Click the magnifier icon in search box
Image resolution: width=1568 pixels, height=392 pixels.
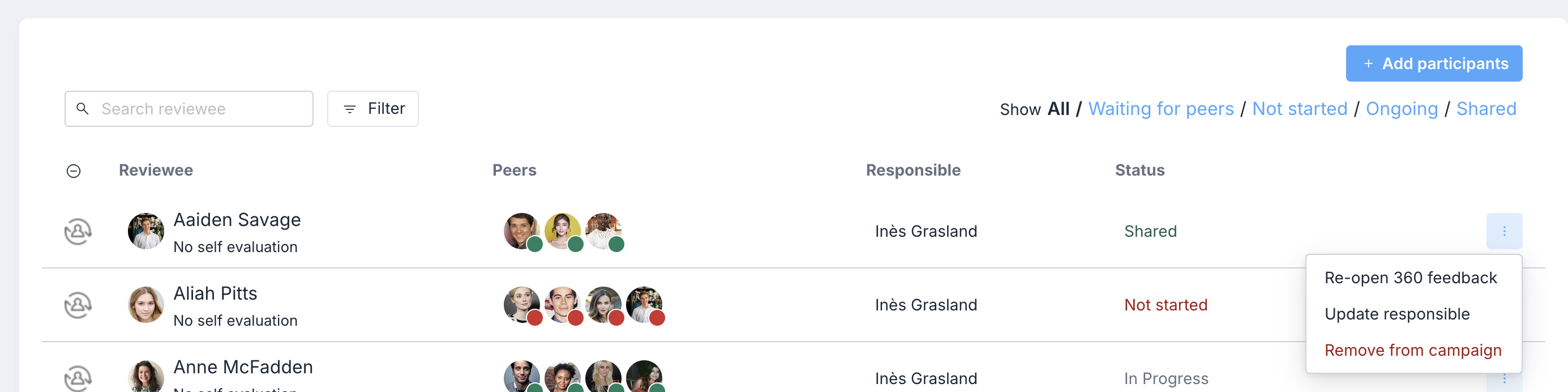click(82, 109)
